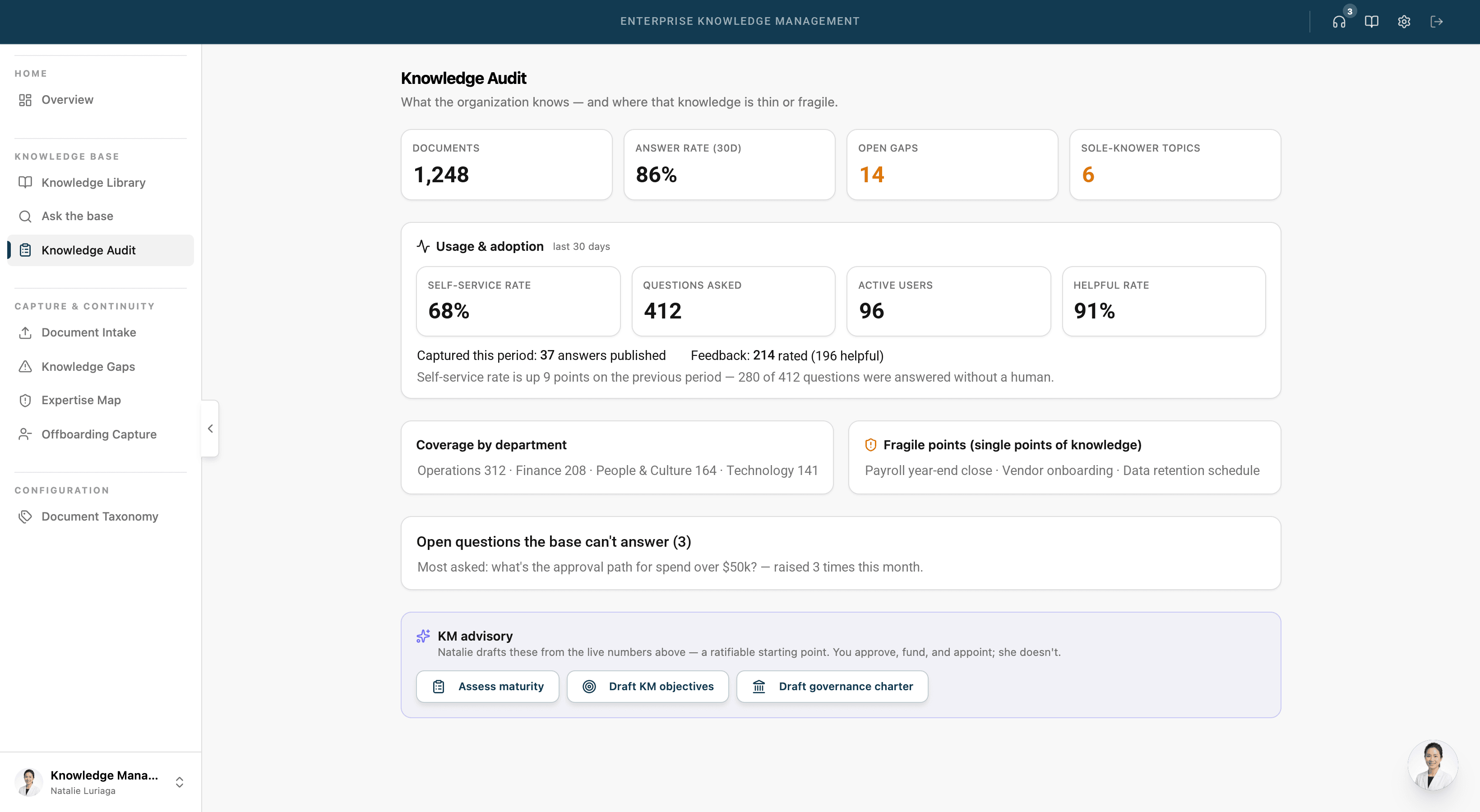Click the Offboarding Capture person icon
Image resolution: width=1480 pixels, height=812 pixels.
point(25,434)
